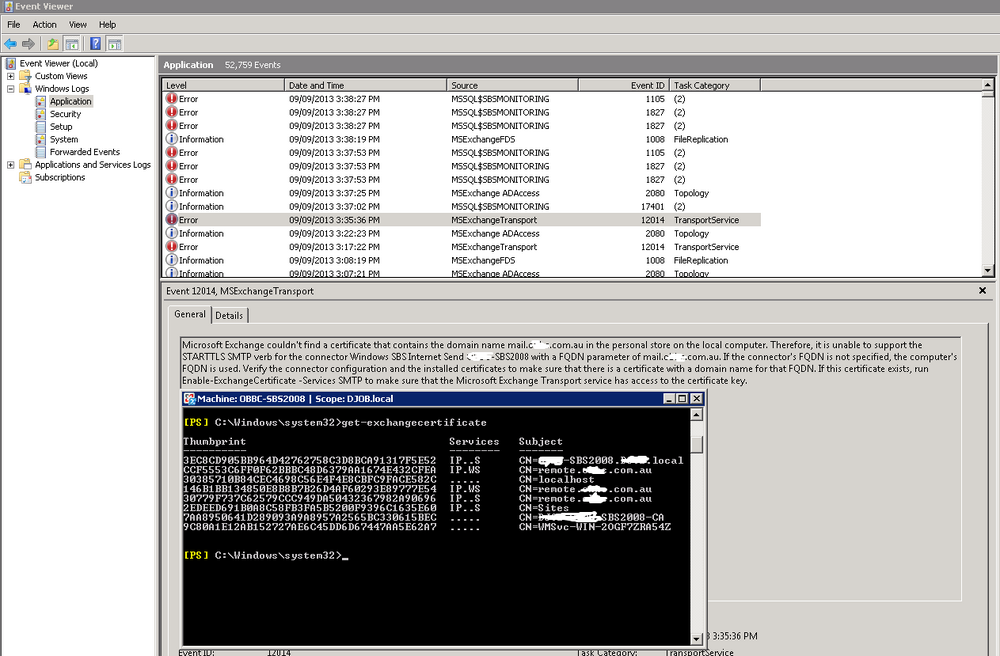
Task: Open the Action menu
Action: (x=45, y=25)
